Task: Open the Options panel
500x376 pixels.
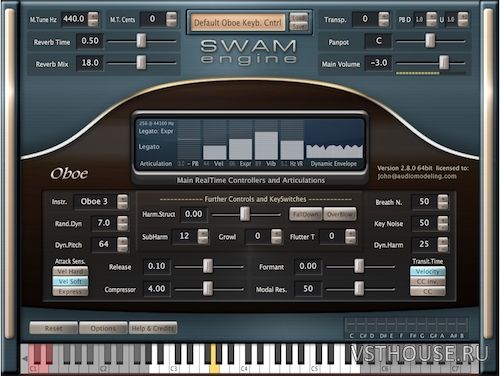Action: tap(103, 328)
